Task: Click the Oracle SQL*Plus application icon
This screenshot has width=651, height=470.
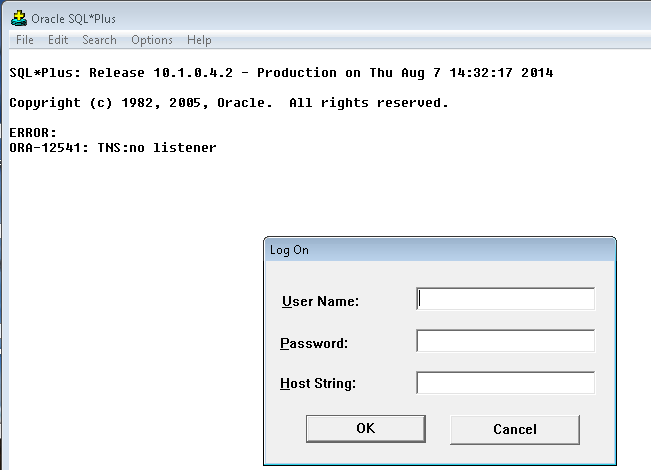Action: tap(19, 19)
